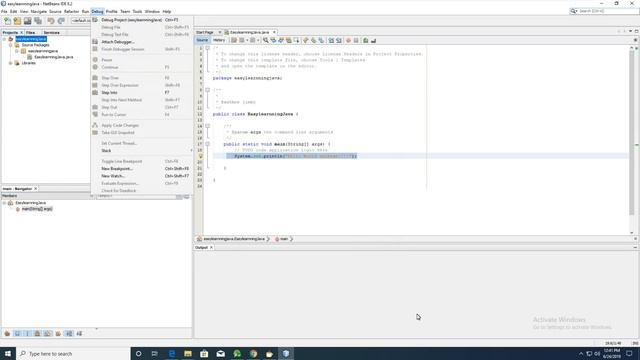Image resolution: width=640 pixels, height=360 pixels.
Task: Select Step Into from Debug menu
Action: [x=142, y=93]
